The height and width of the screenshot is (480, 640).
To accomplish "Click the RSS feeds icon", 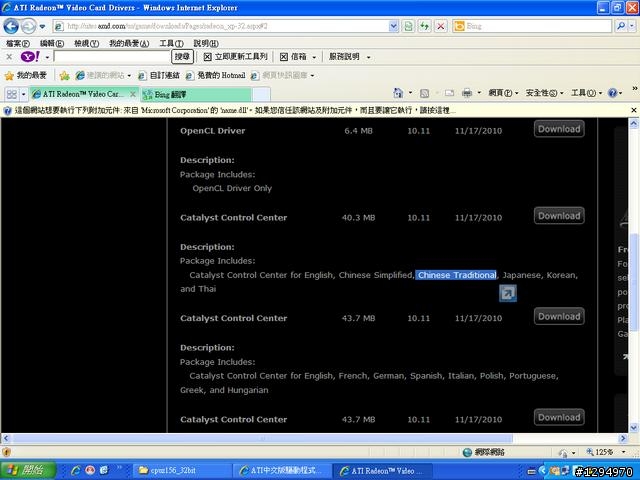I will pyautogui.click(x=424, y=93).
